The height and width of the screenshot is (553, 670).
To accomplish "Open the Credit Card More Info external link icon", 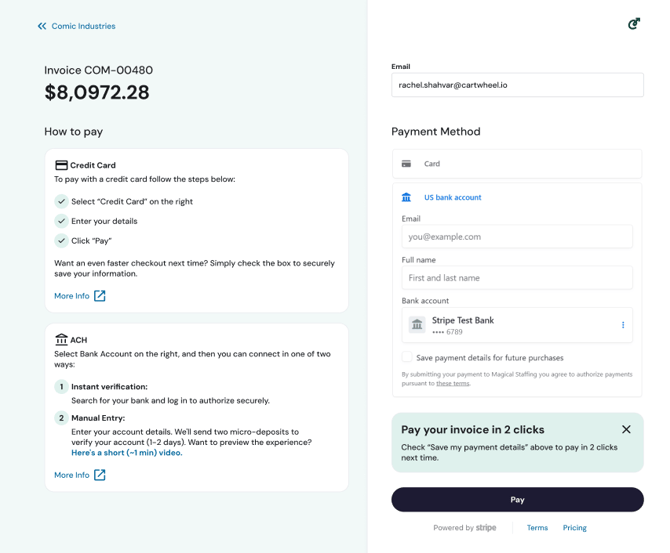I will (100, 296).
